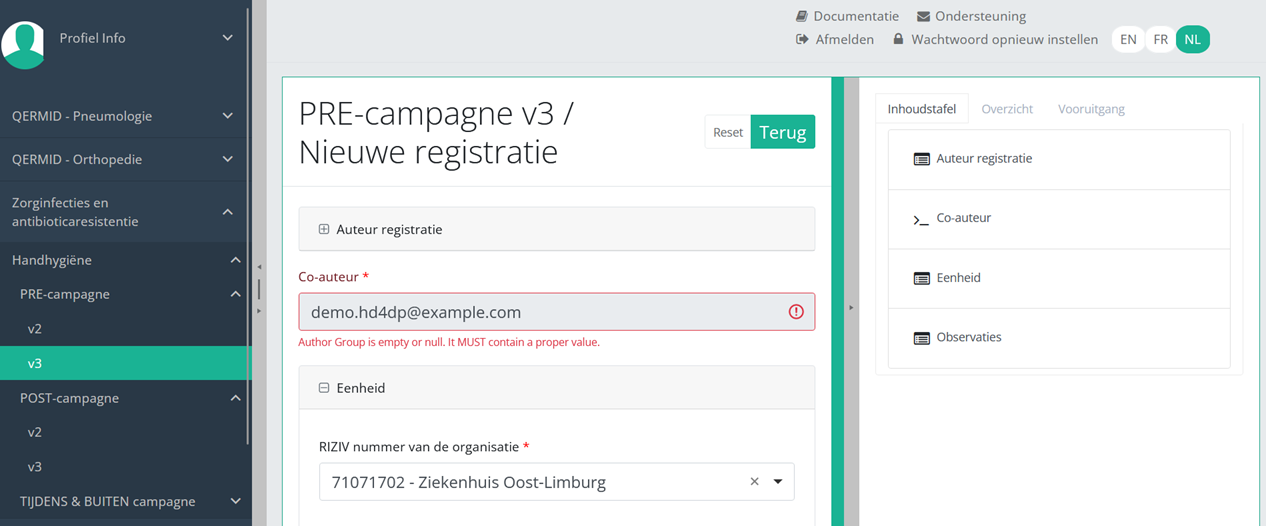Image resolution: width=1266 pixels, height=526 pixels.
Task: Click the Reset button
Action: pyautogui.click(x=727, y=132)
